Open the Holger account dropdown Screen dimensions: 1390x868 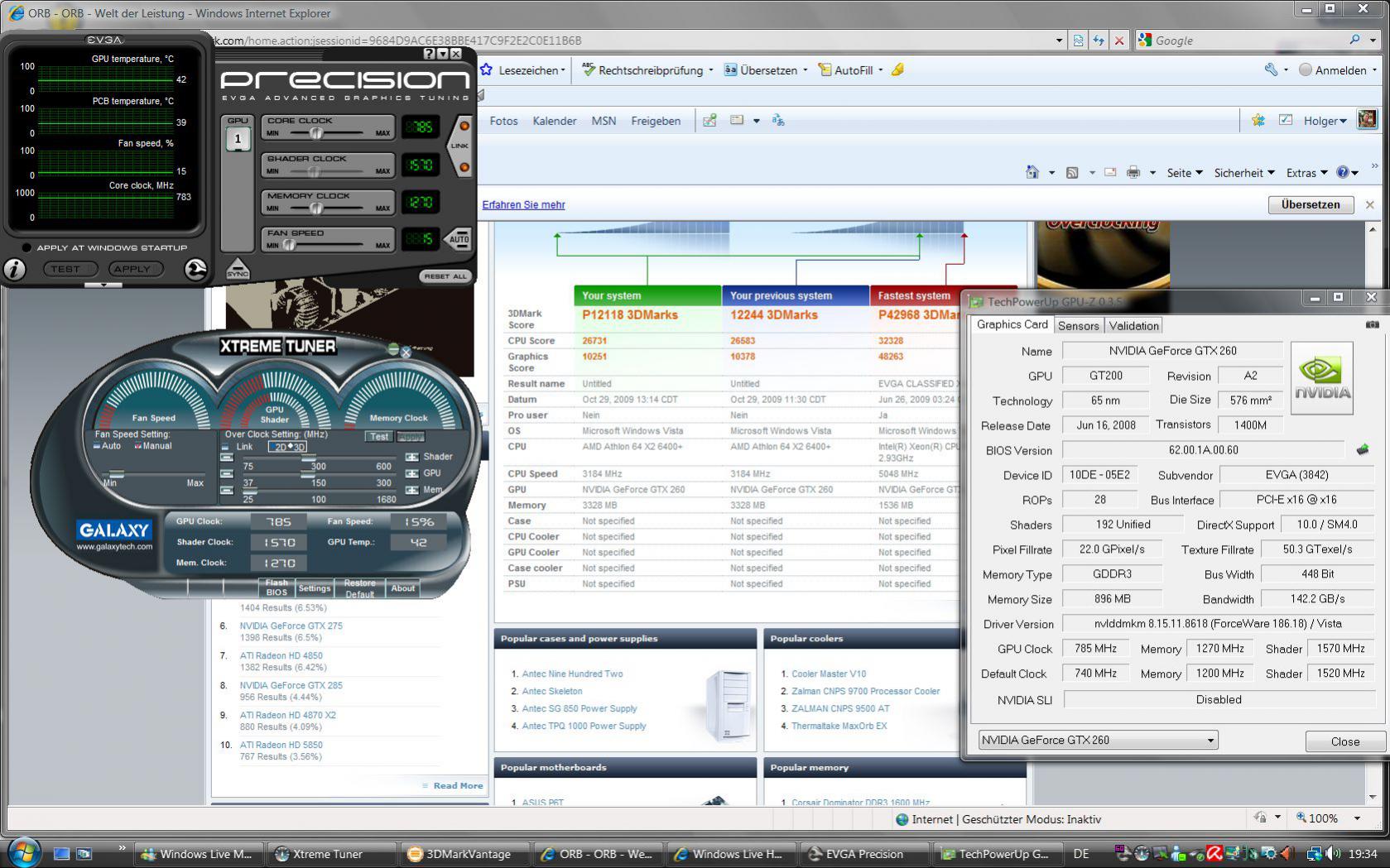pos(1325,121)
